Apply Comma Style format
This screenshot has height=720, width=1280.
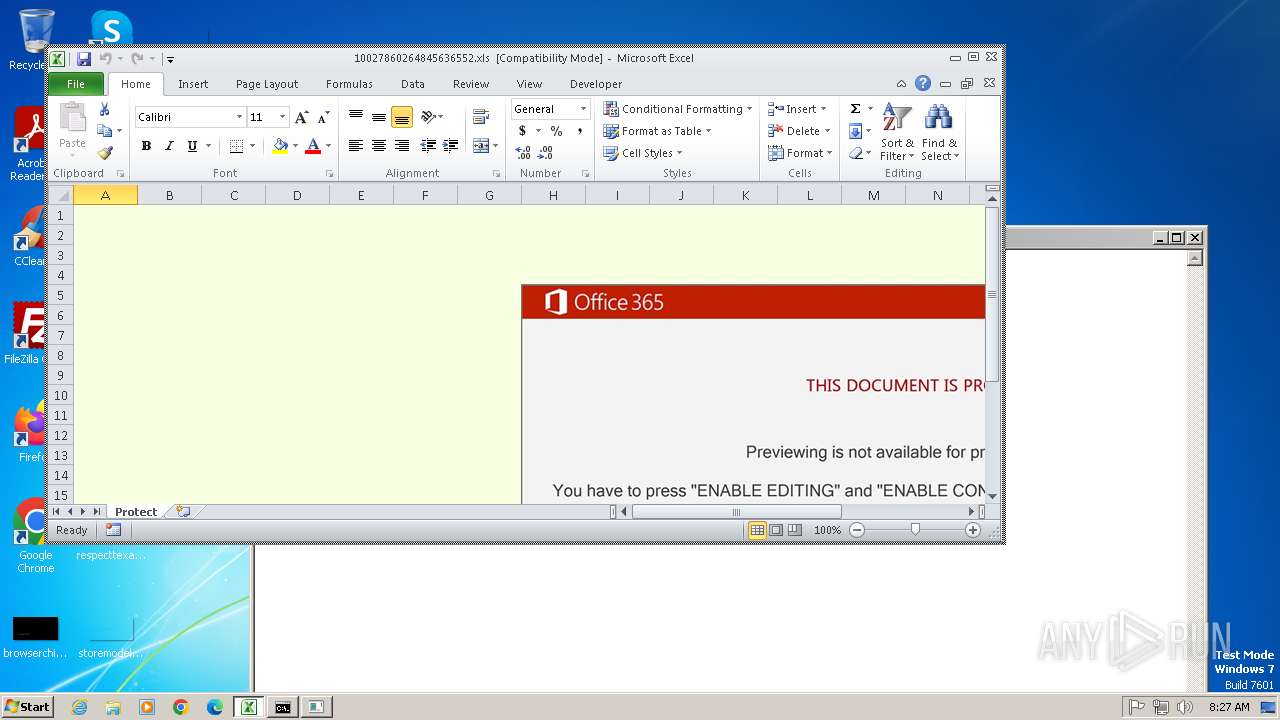pos(579,131)
